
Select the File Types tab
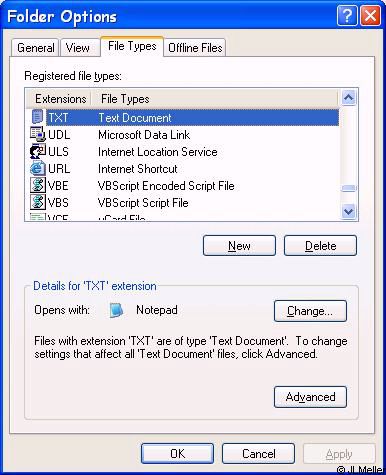pyautogui.click(x=132, y=46)
